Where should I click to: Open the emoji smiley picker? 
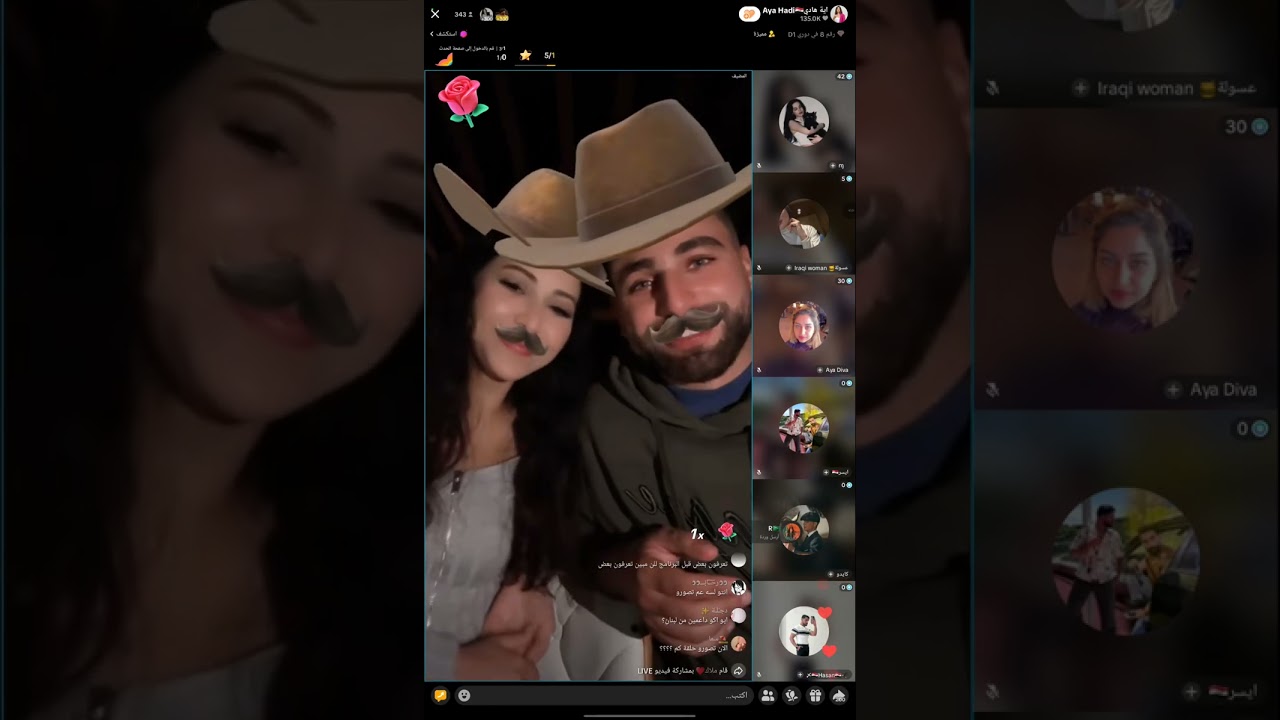[x=464, y=695]
